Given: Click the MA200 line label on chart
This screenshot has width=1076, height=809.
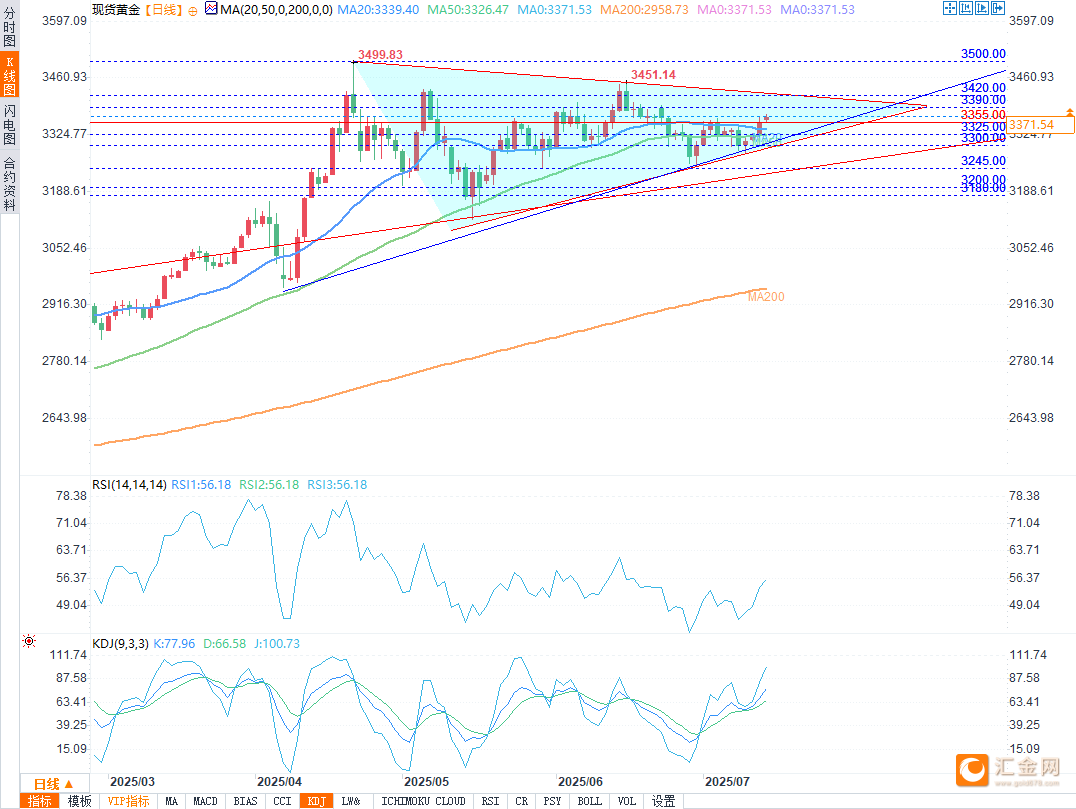Looking at the screenshot, I should [766, 296].
